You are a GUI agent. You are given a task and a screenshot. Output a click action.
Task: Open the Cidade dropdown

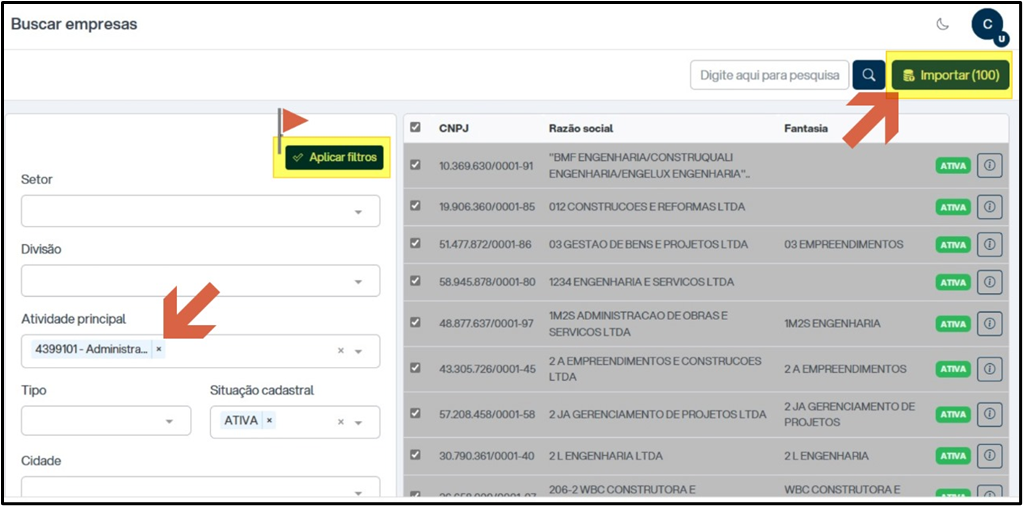(x=200, y=488)
